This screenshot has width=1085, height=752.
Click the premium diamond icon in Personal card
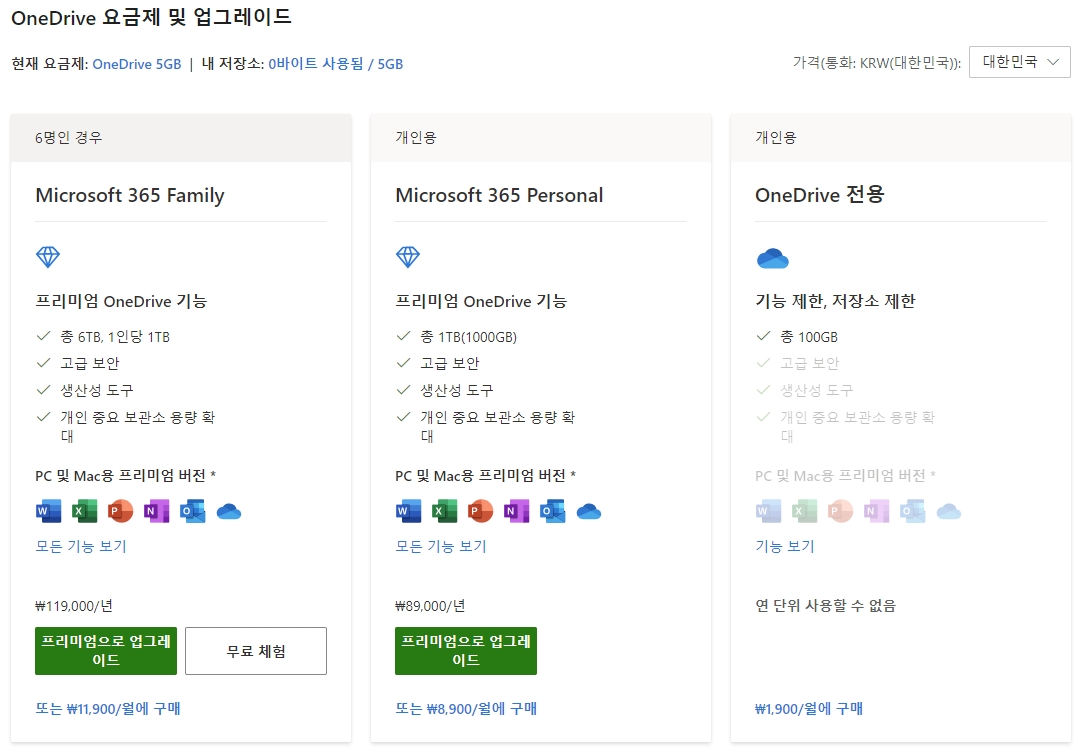click(408, 257)
